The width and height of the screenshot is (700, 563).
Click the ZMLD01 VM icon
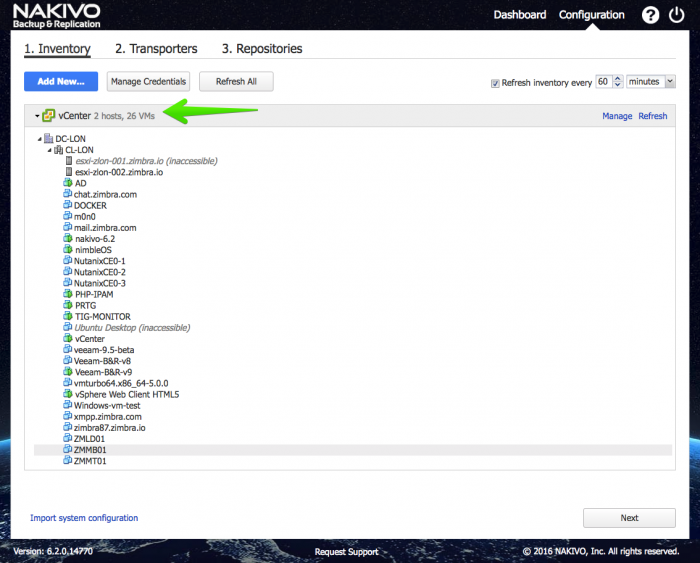coord(67,438)
